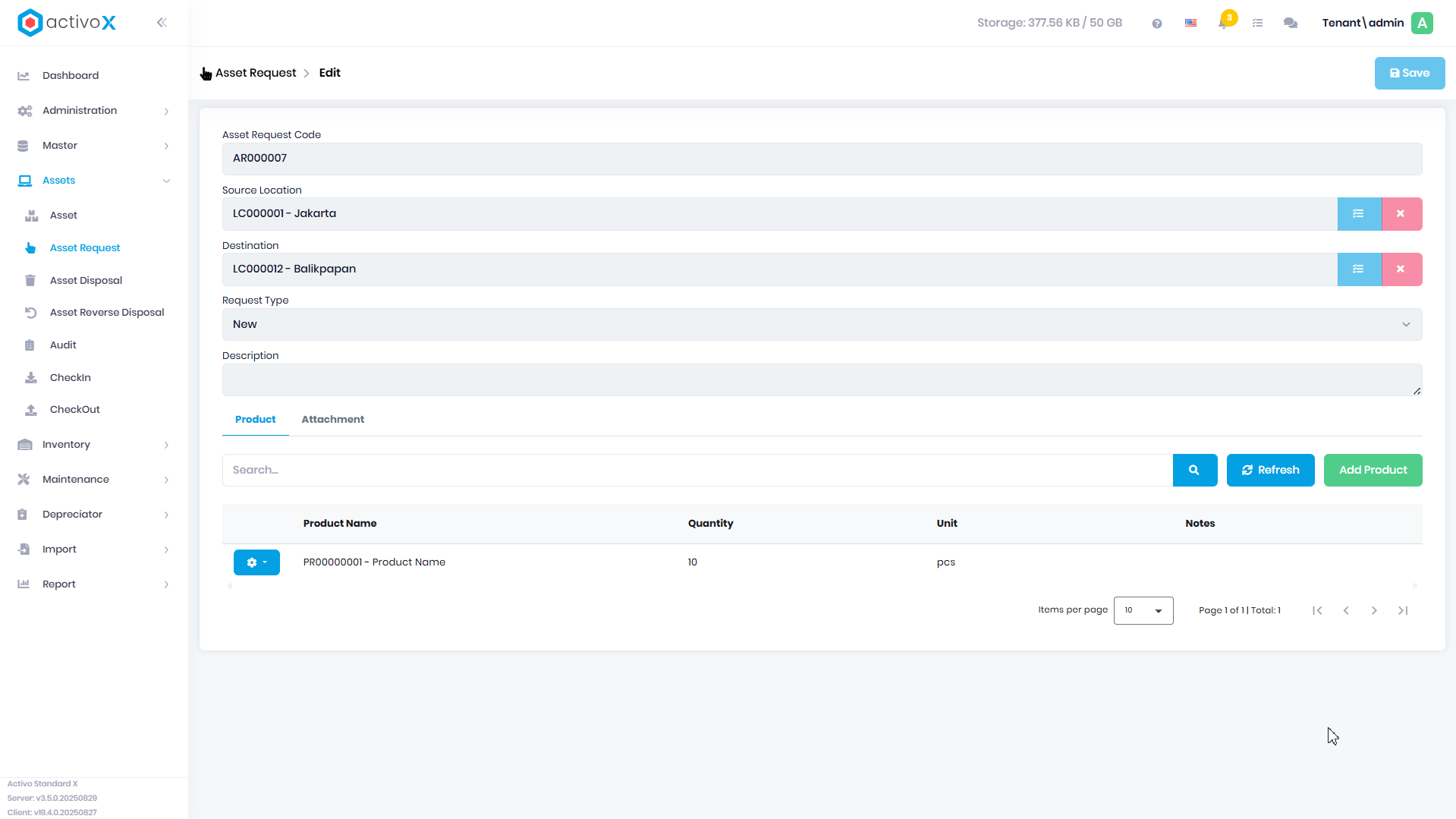The width and height of the screenshot is (1456, 819).
Task: Click the Refresh button
Action: tap(1271, 471)
